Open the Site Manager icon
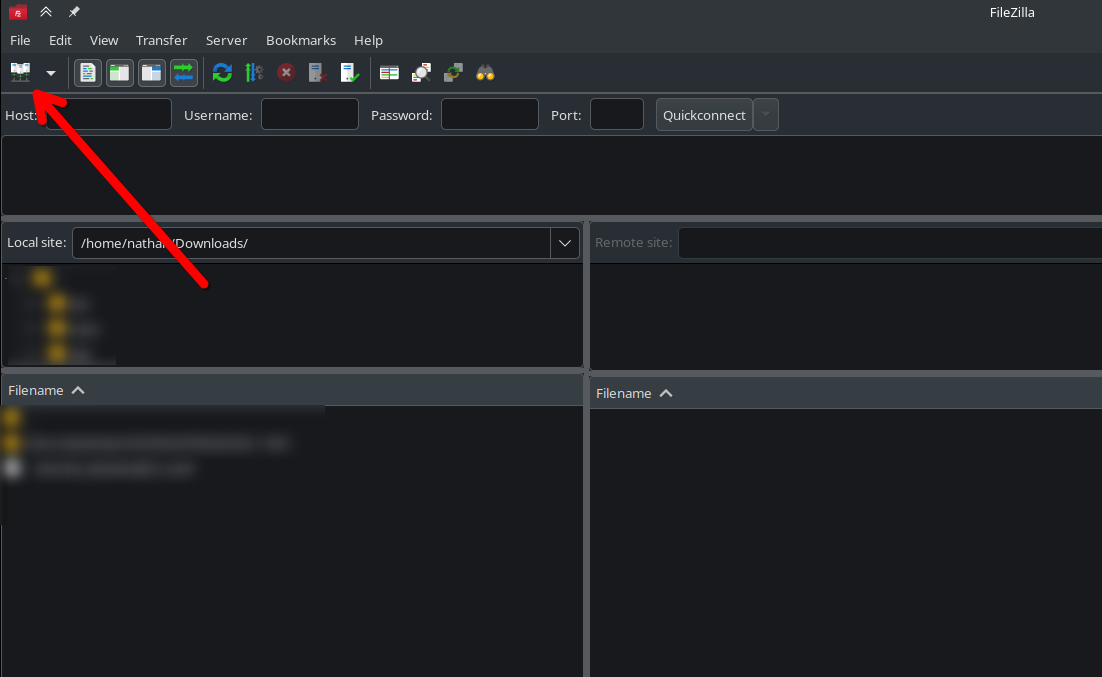This screenshot has width=1102, height=677. (x=20, y=72)
